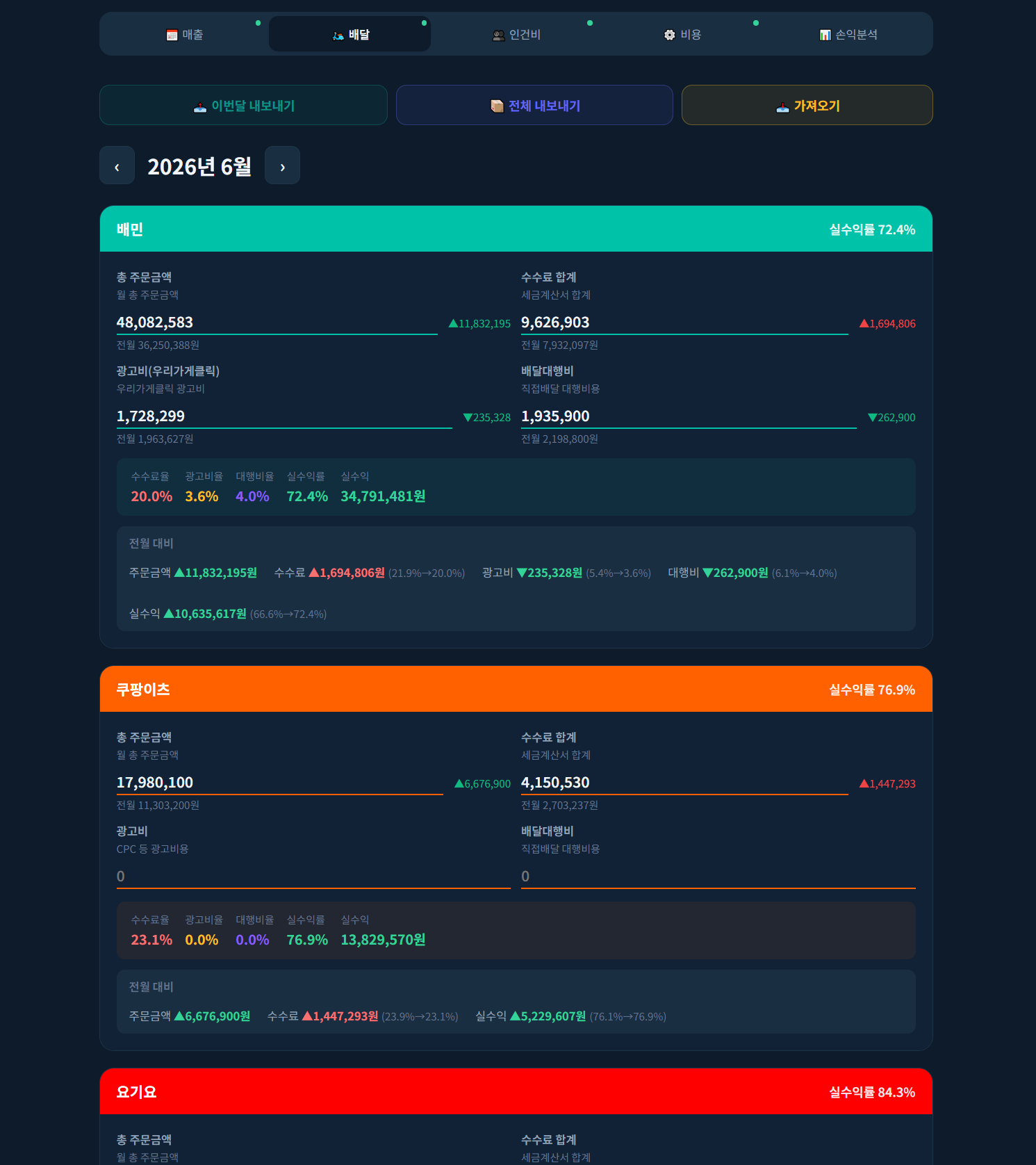Click 배민 수수료율 value 20.0%
Screen dimensions: 1036x1165
tap(151, 496)
